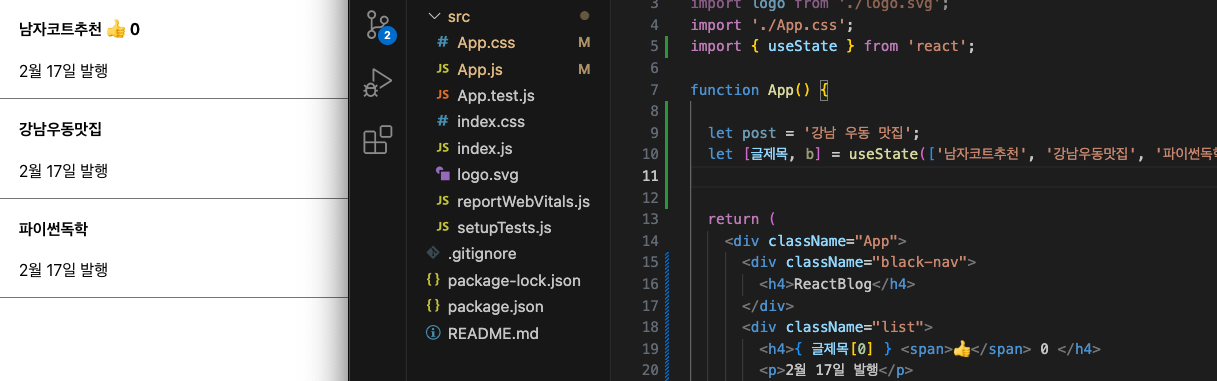Screen dimensions: 1217x381
Task: Click the date under 파이썬독학 post
Action: point(63,270)
